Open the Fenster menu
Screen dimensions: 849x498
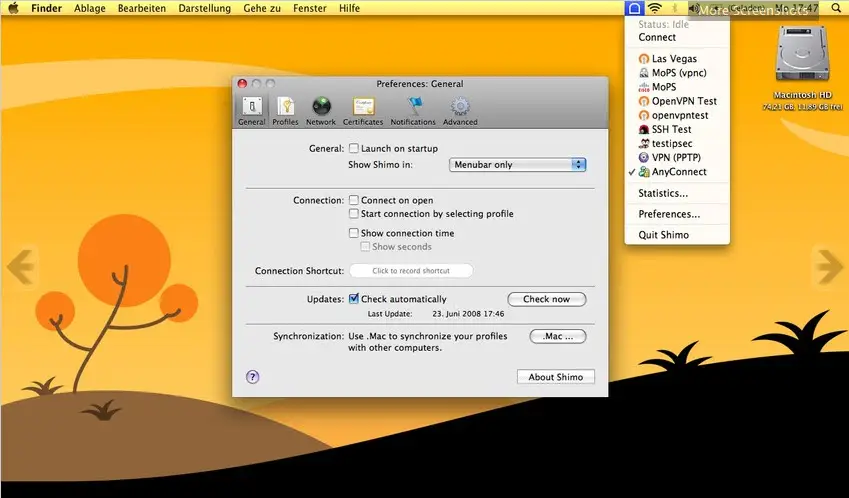310,8
